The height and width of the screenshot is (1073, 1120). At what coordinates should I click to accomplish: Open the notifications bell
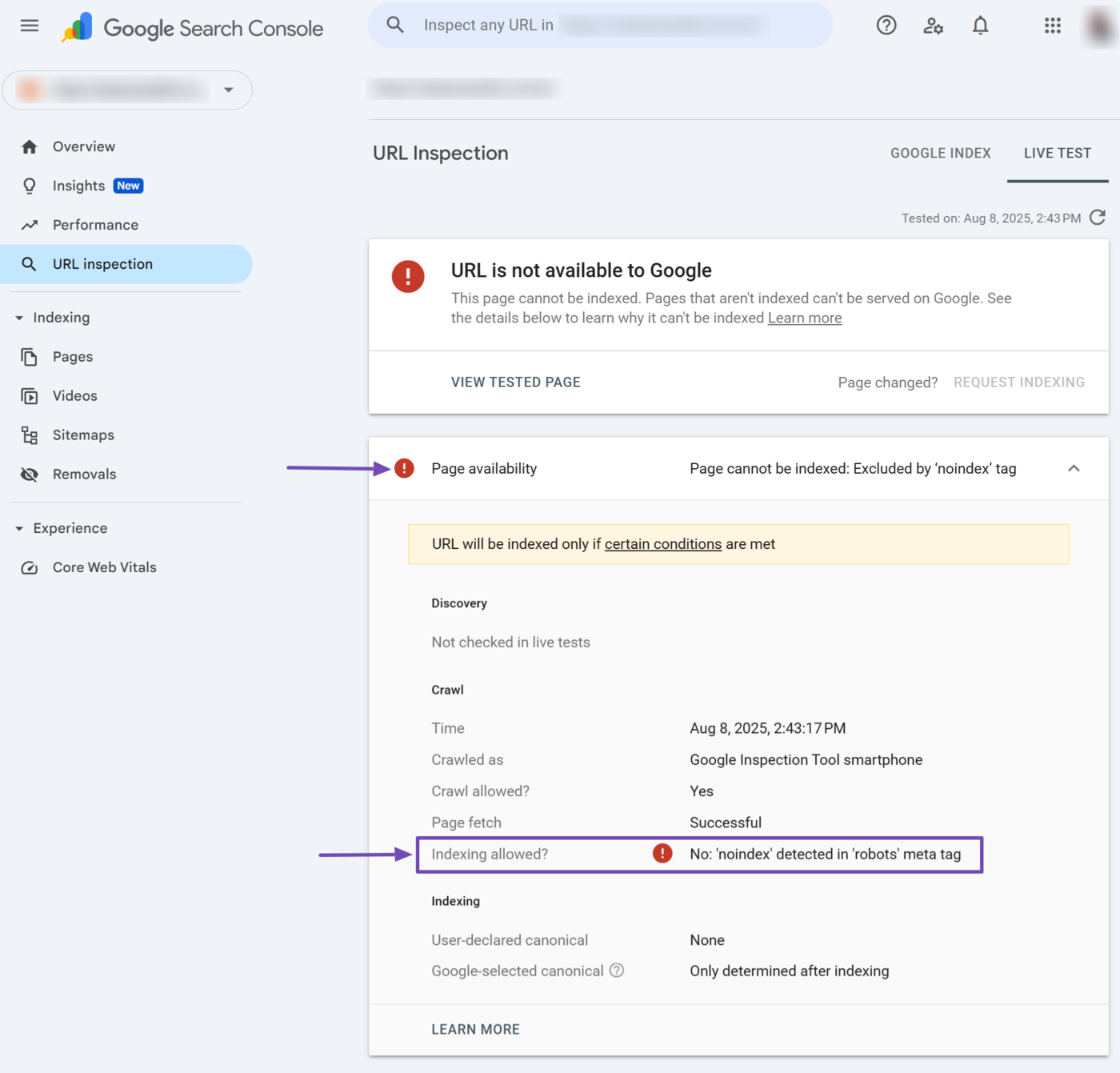(x=980, y=26)
